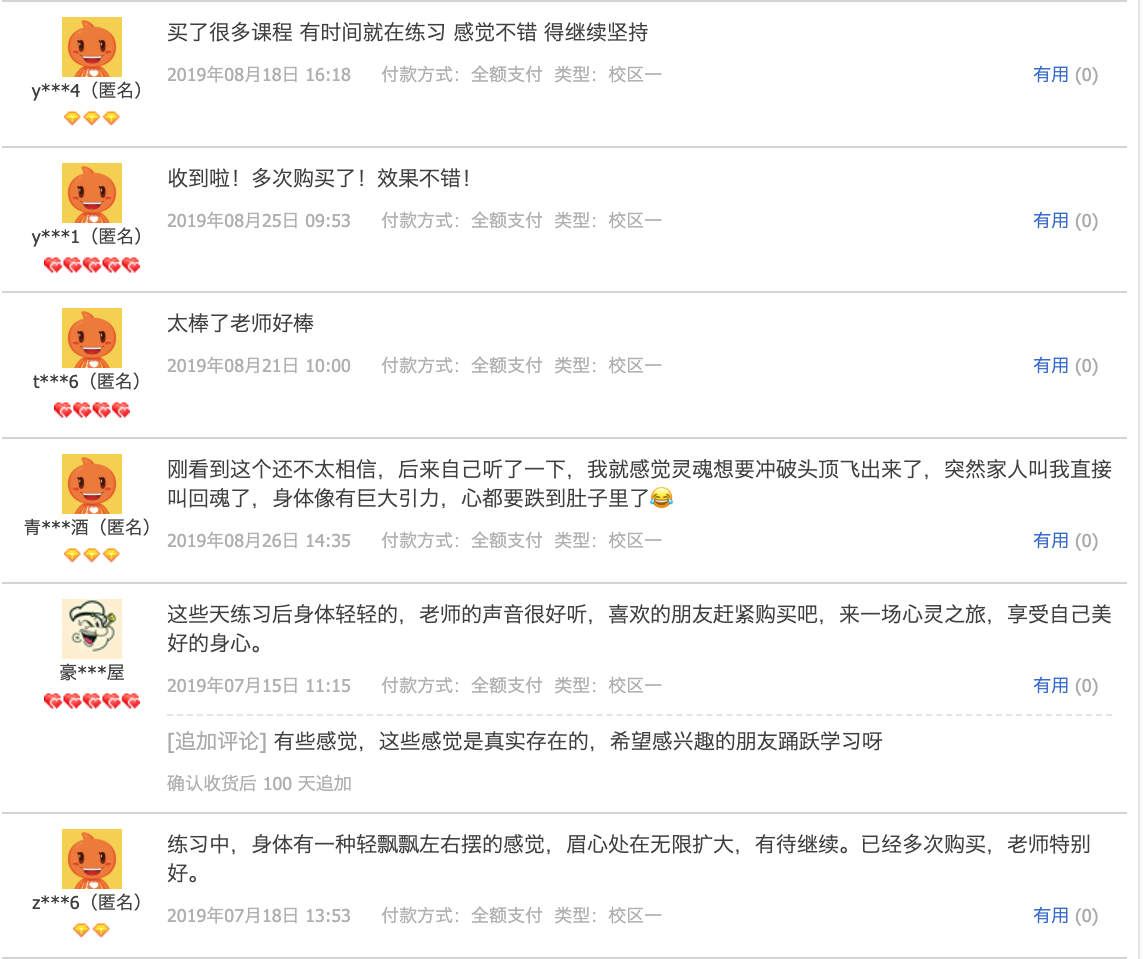Click the red heart rating icons under t***6

[92, 410]
